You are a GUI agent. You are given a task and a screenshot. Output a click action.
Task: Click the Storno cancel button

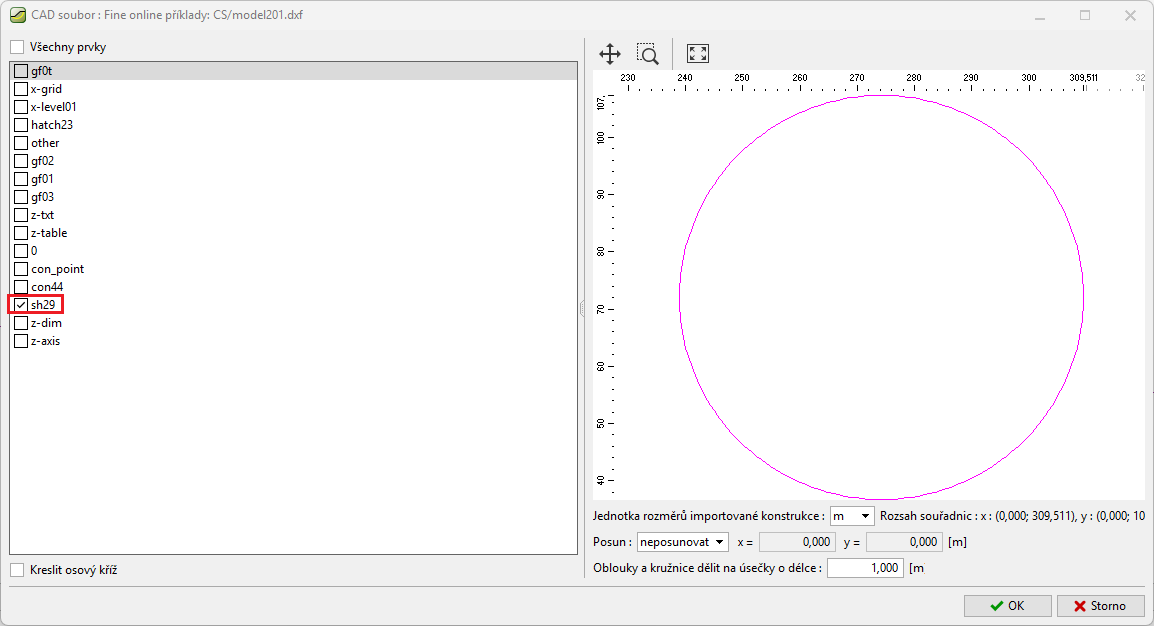[x=1099, y=605]
